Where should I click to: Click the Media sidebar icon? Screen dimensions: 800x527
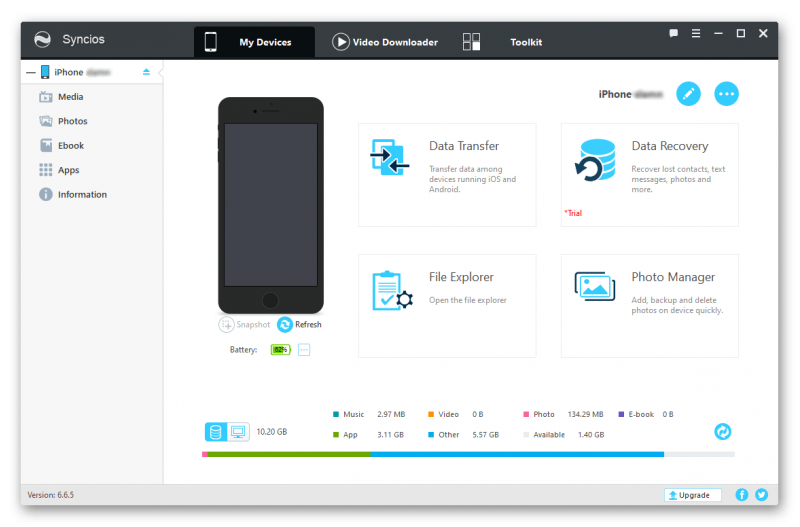point(45,96)
